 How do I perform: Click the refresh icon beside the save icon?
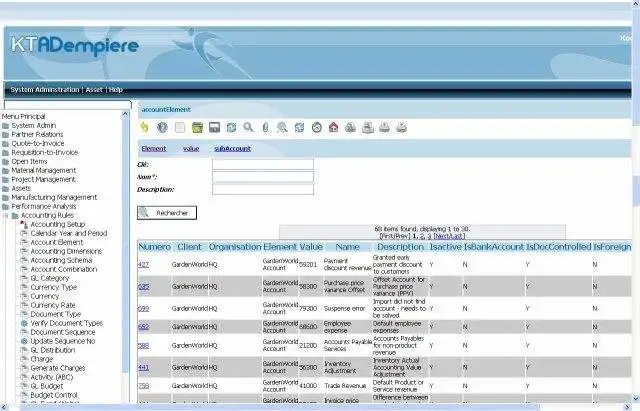click(x=231, y=127)
